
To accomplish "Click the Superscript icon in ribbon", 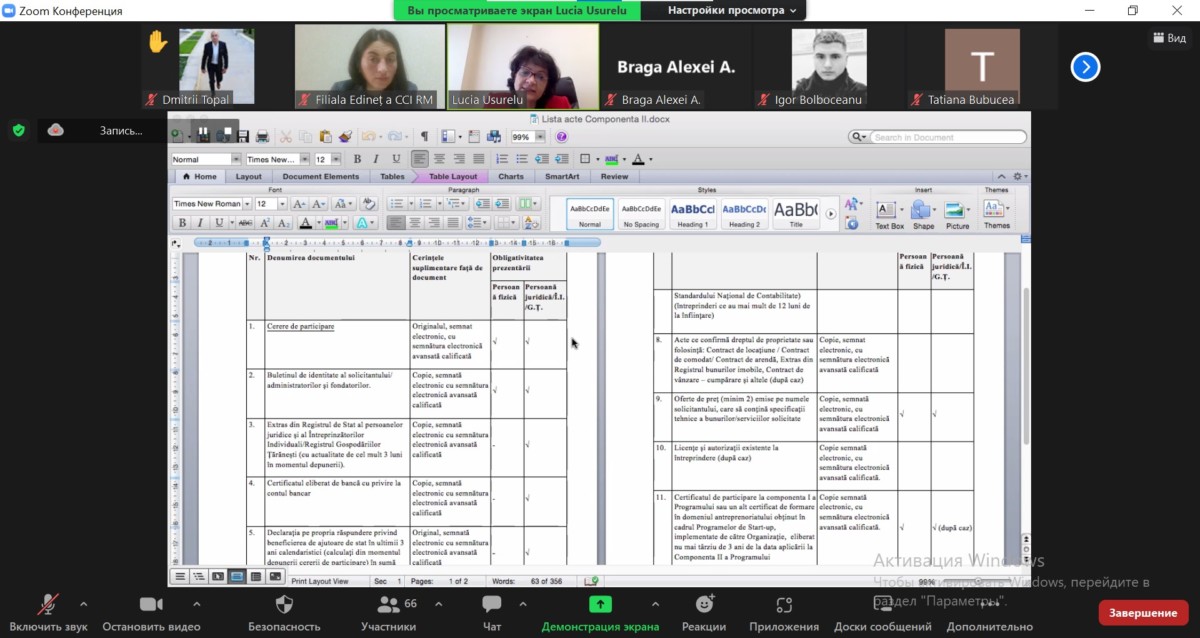I will (x=265, y=223).
